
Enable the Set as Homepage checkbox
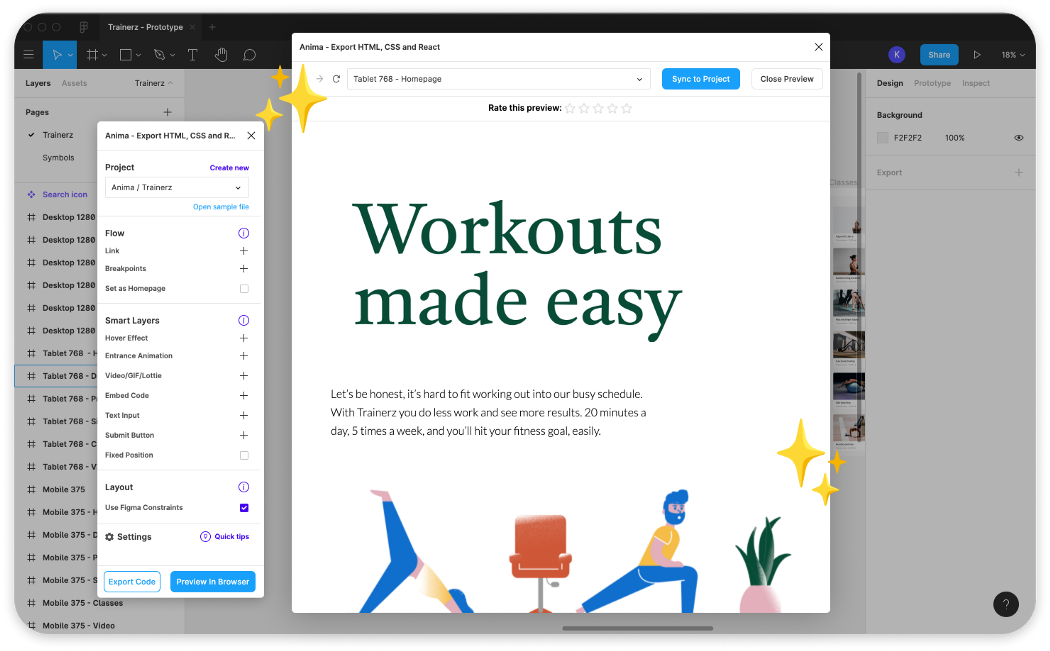pos(244,288)
